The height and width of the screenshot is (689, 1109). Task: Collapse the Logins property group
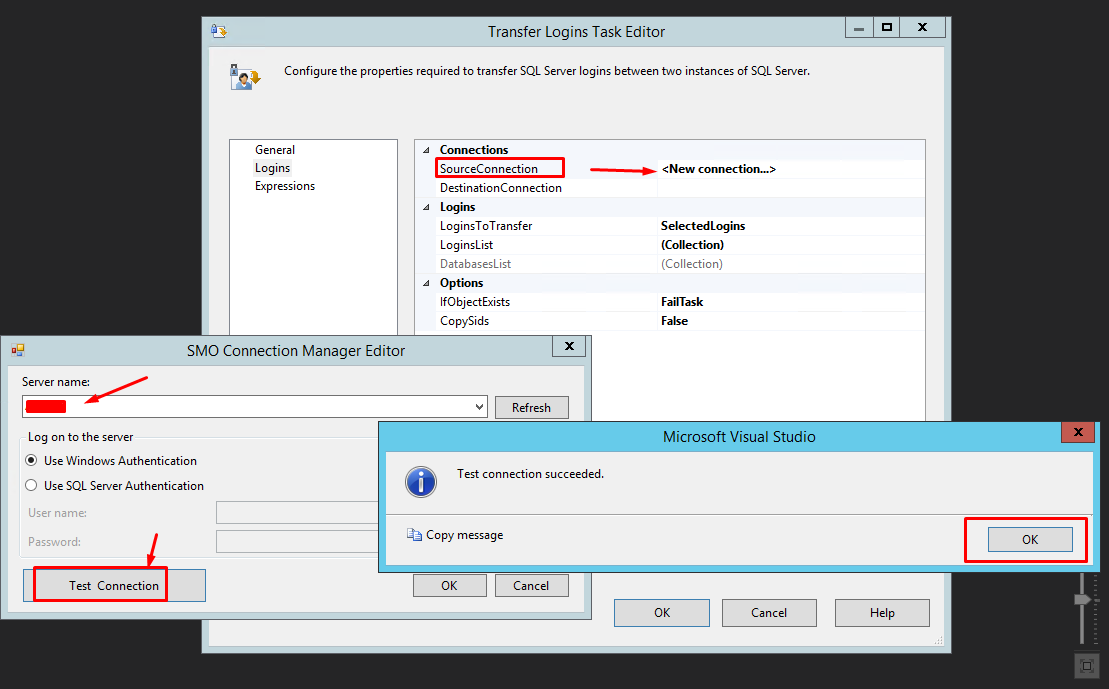[427, 207]
